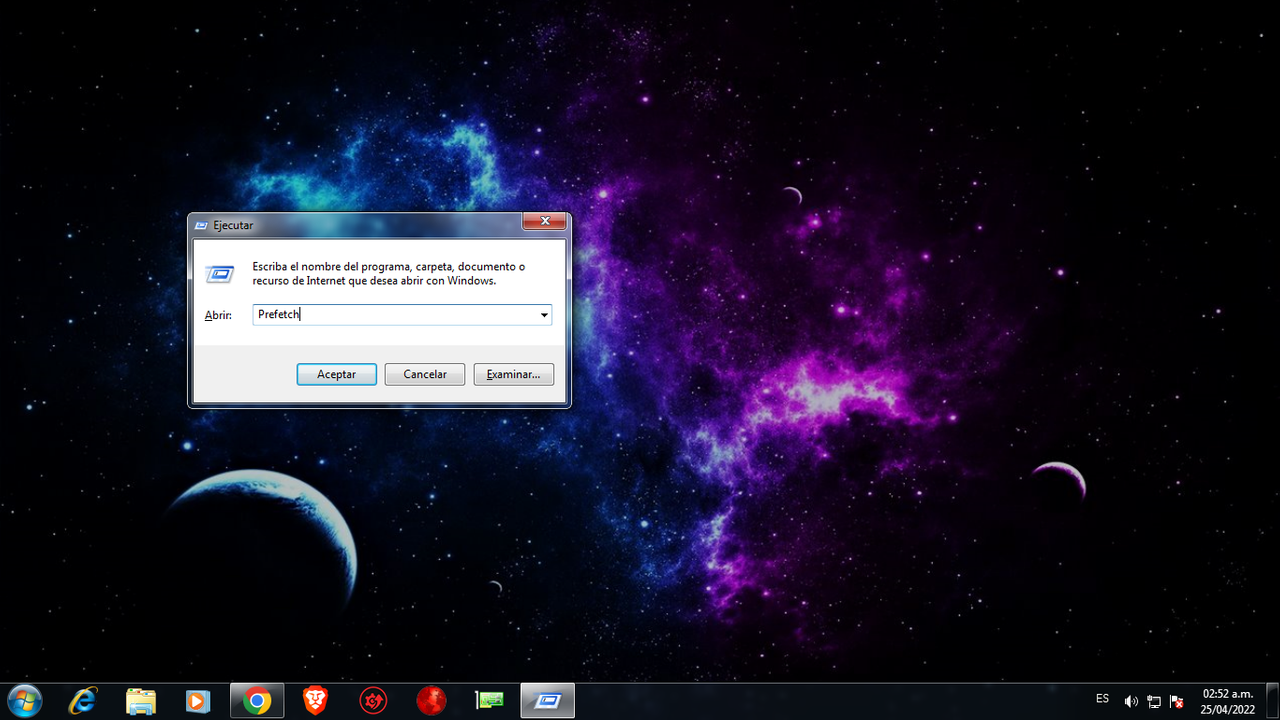Close the Ejecutar dialog with X
The width and height of the screenshot is (1280, 720).
[545, 221]
